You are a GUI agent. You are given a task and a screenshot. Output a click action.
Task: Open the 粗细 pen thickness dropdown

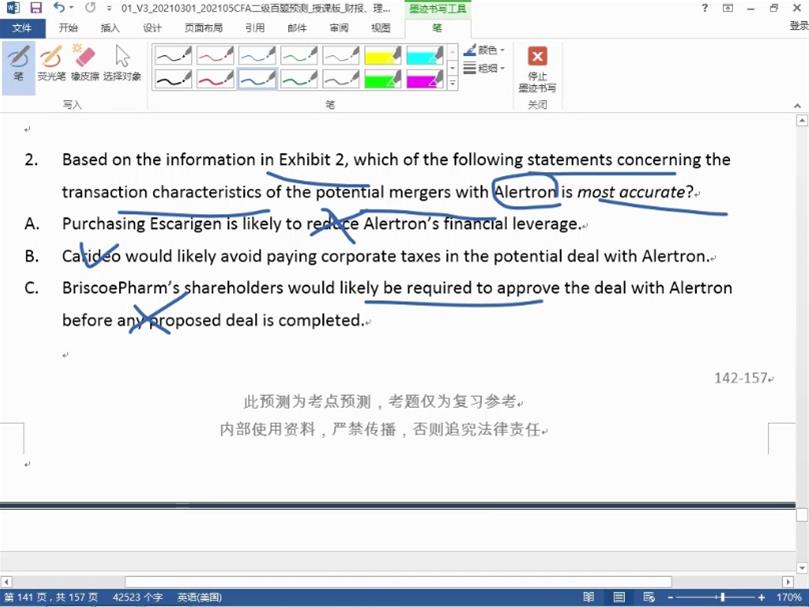click(484, 68)
